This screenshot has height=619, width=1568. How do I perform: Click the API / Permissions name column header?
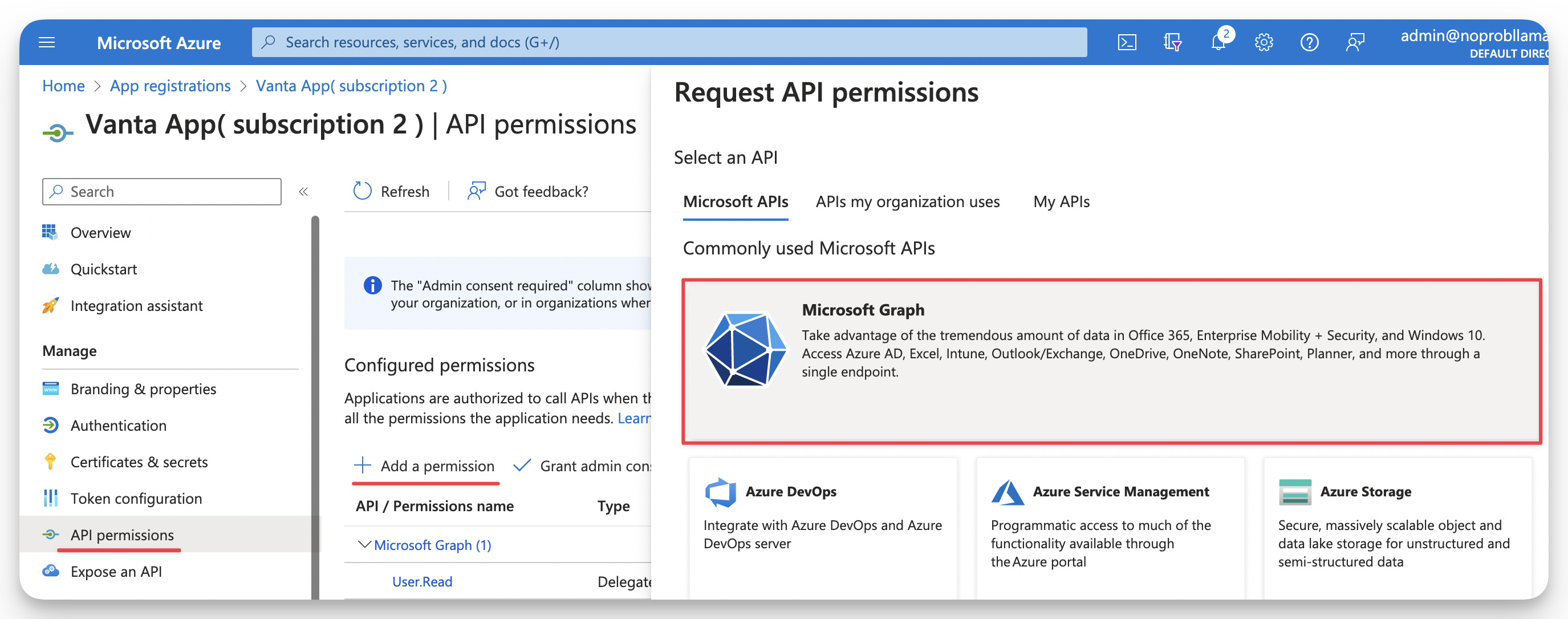pyautogui.click(x=434, y=505)
